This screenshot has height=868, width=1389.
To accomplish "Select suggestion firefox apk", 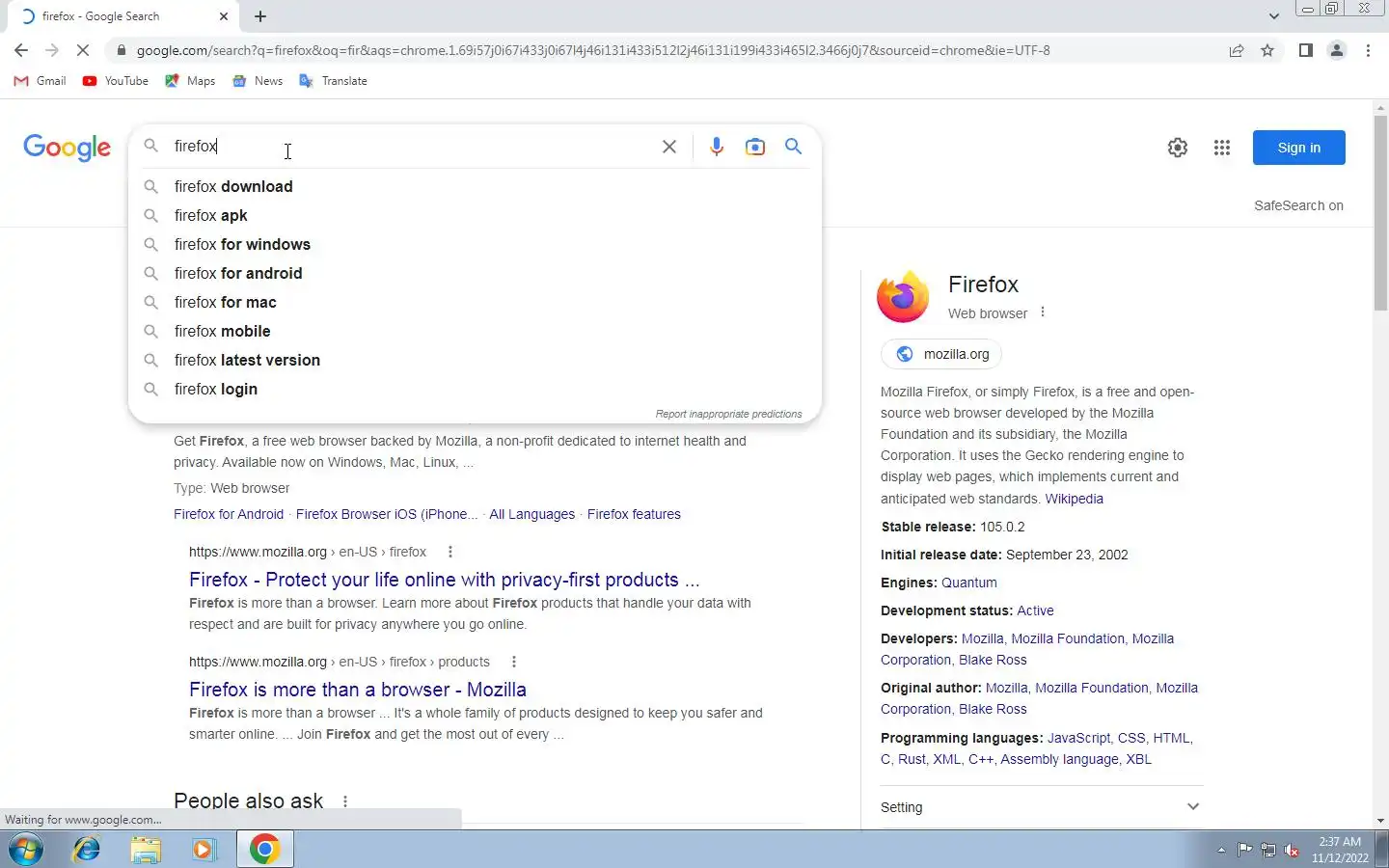I will point(475,215).
